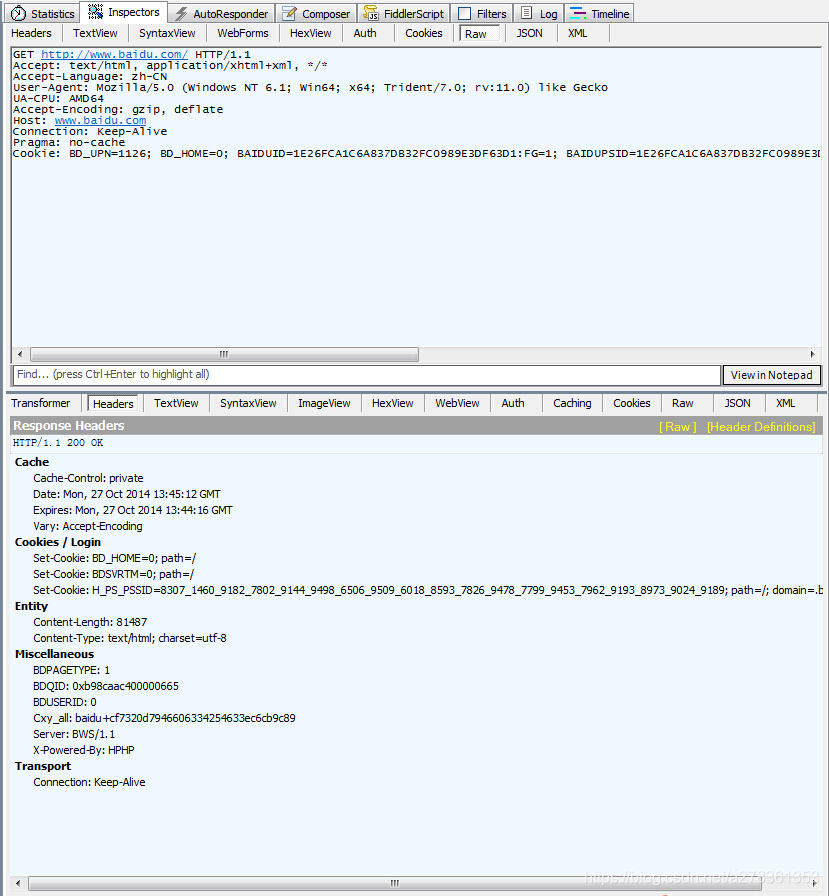Select Connection: Keep-Alive response header
Image resolution: width=829 pixels, height=896 pixels.
click(89, 782)
